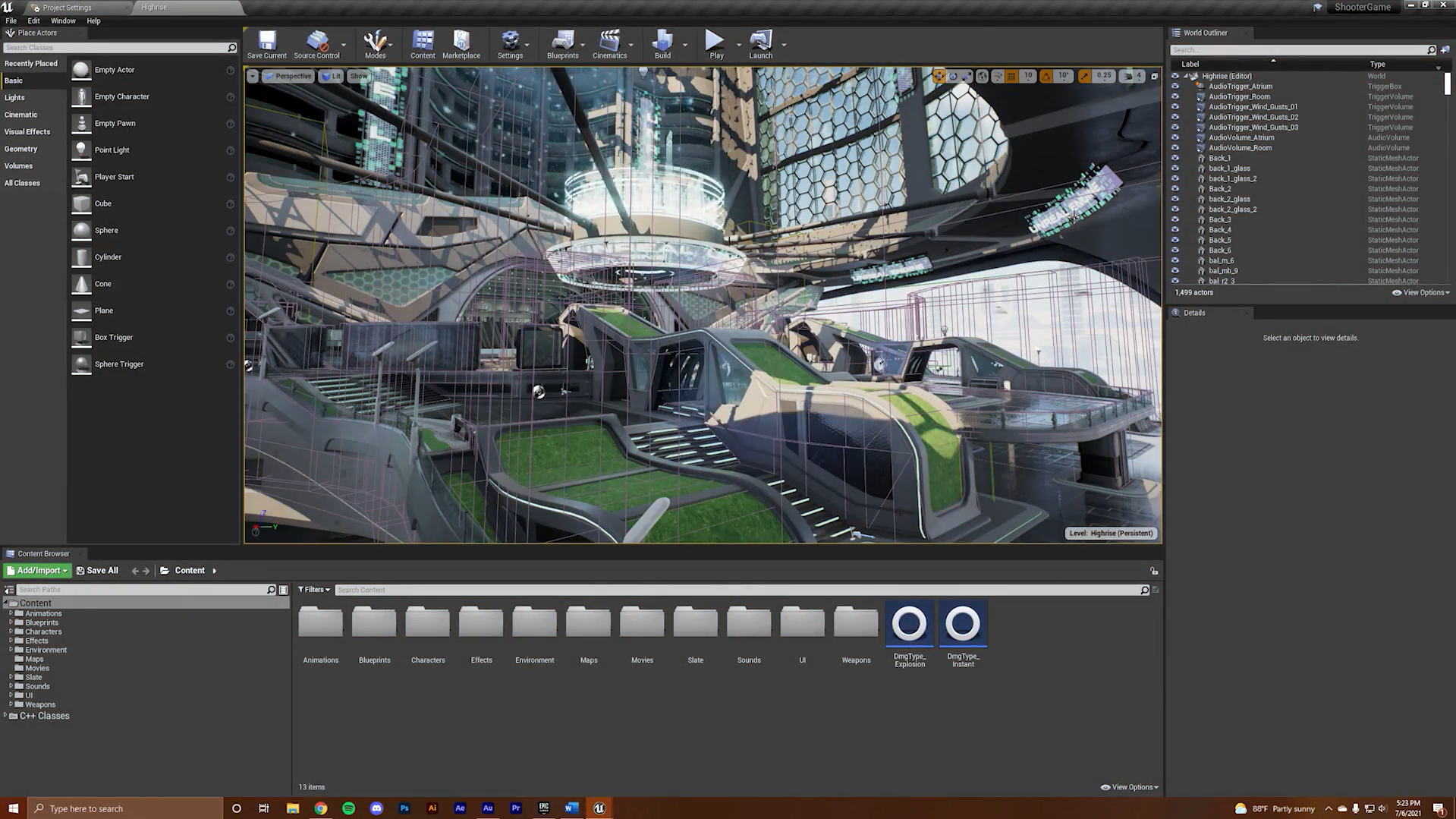Click the Cinematics clapperboard icon
Screen dimensions: 1456x819
pos(609,42)
